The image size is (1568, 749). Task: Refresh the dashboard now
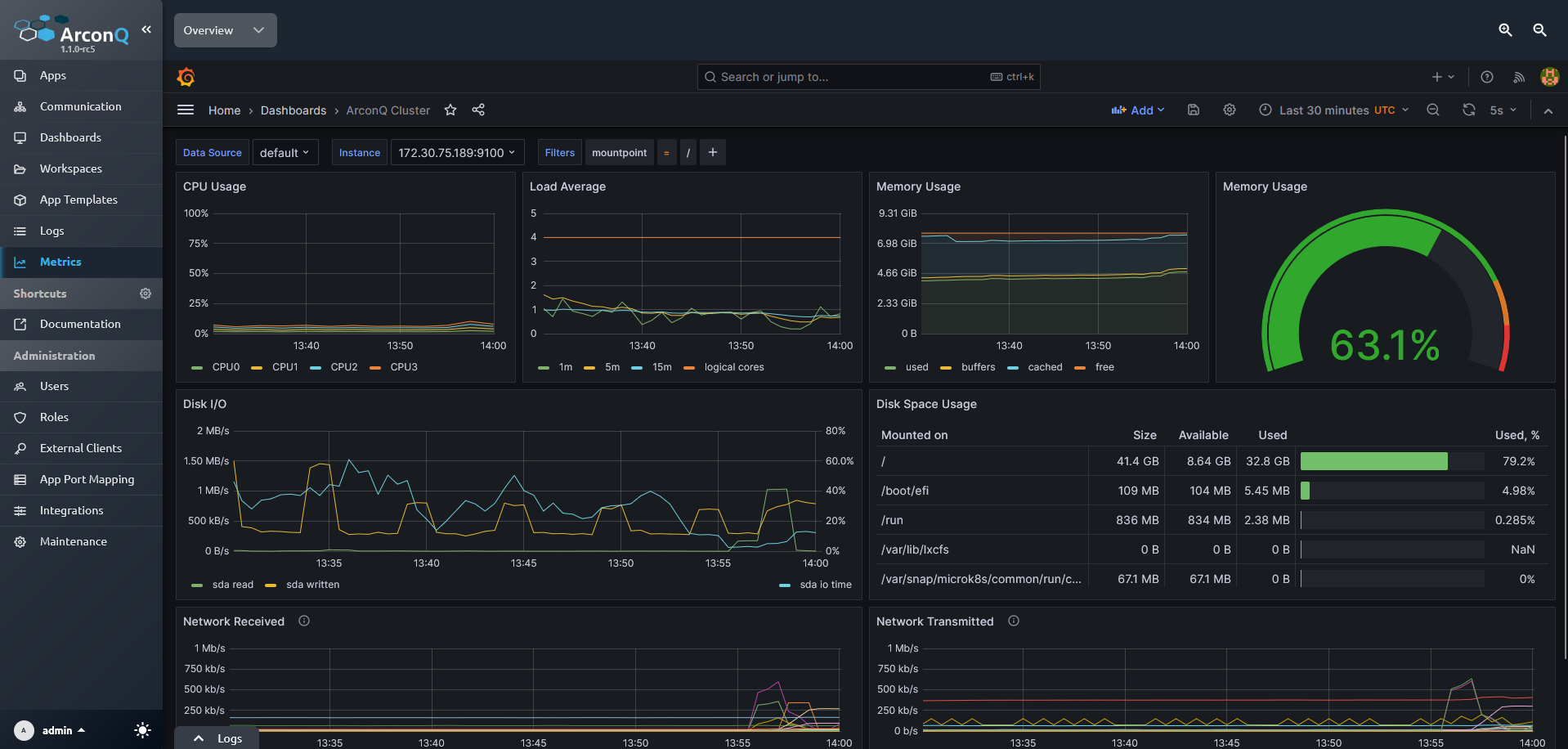click(1469, 110)
